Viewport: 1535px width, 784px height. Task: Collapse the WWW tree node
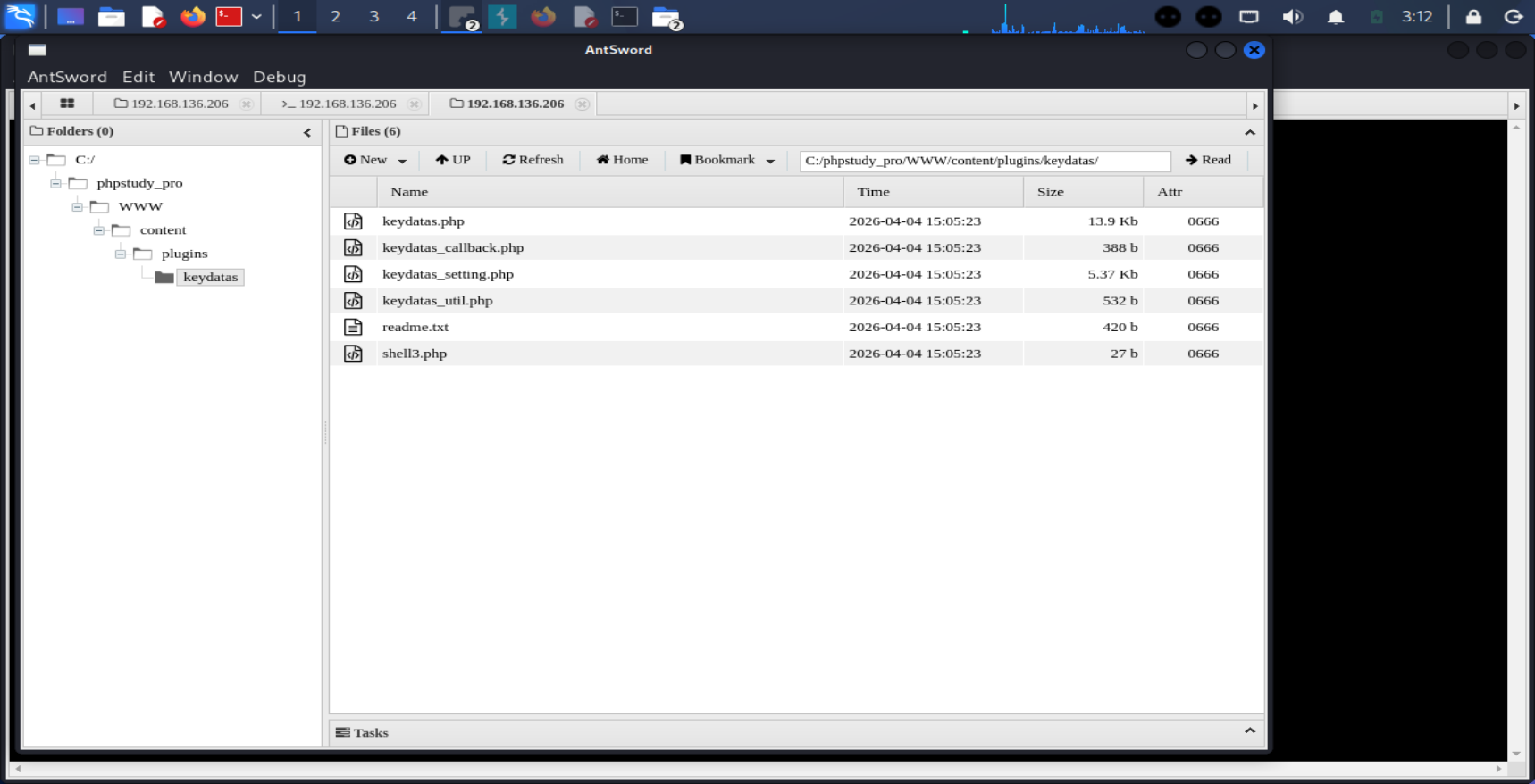pyautogui.click(x=77, y=207)
